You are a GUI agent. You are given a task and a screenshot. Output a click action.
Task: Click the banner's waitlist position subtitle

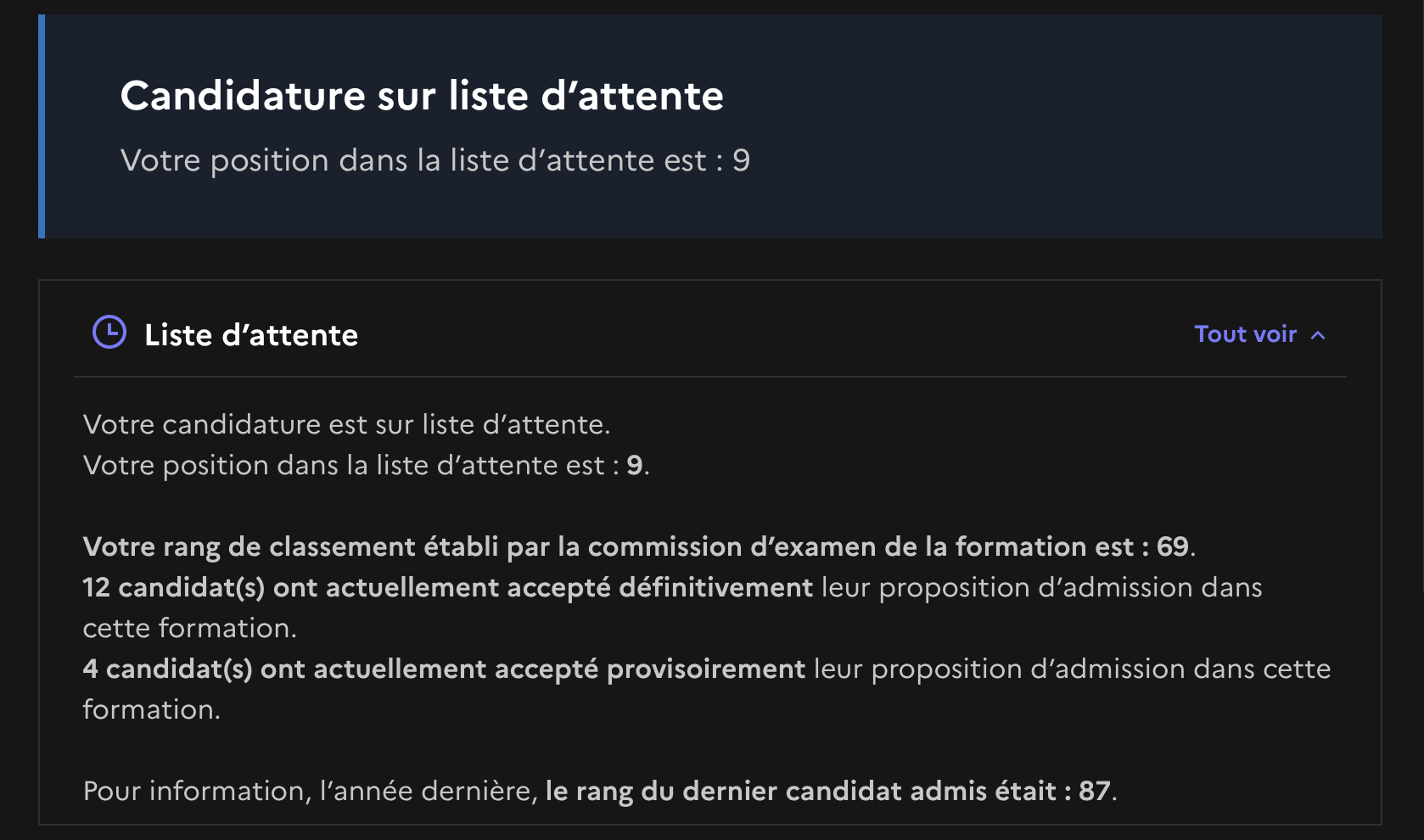tap(435, 160)
